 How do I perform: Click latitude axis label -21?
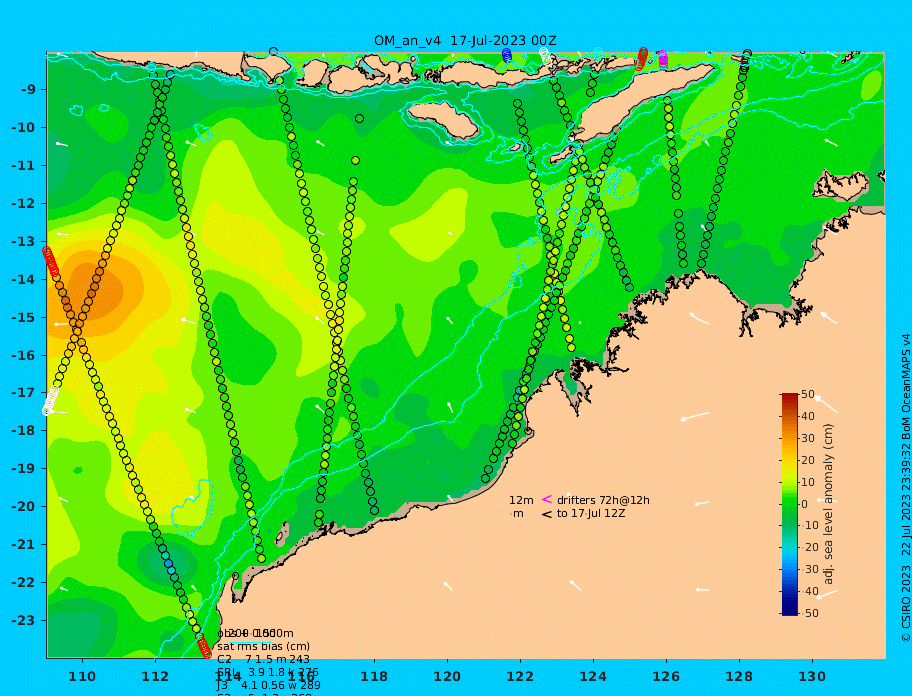pos(23,545)
